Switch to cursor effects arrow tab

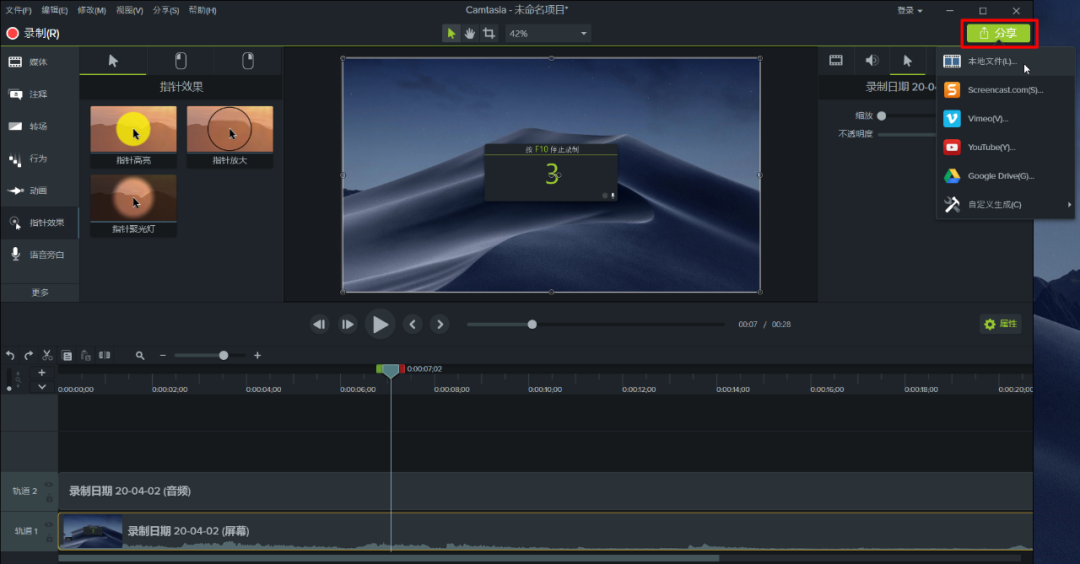(113, 61)
